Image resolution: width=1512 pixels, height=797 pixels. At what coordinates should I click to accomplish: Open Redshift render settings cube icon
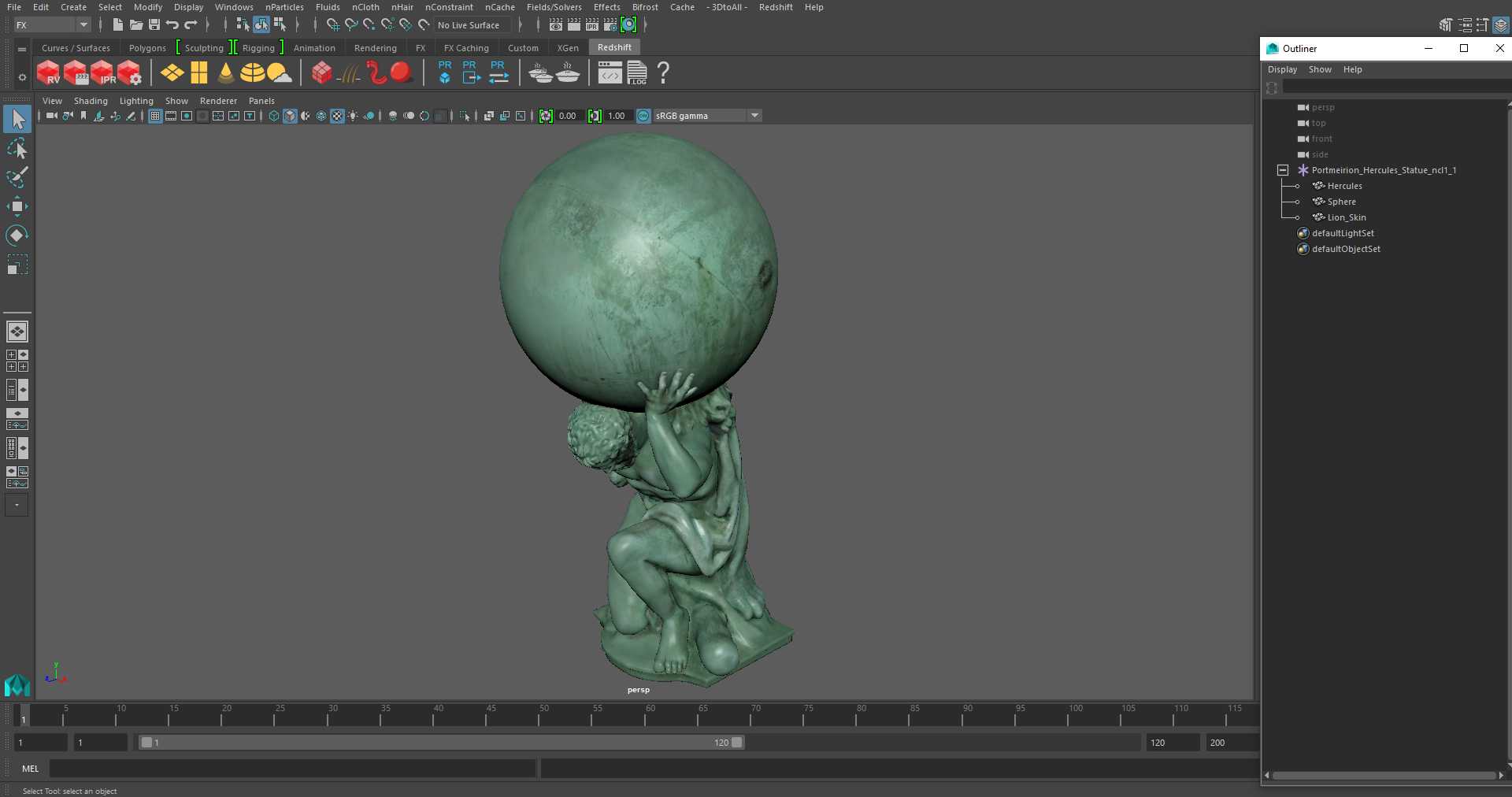(130, 73)
